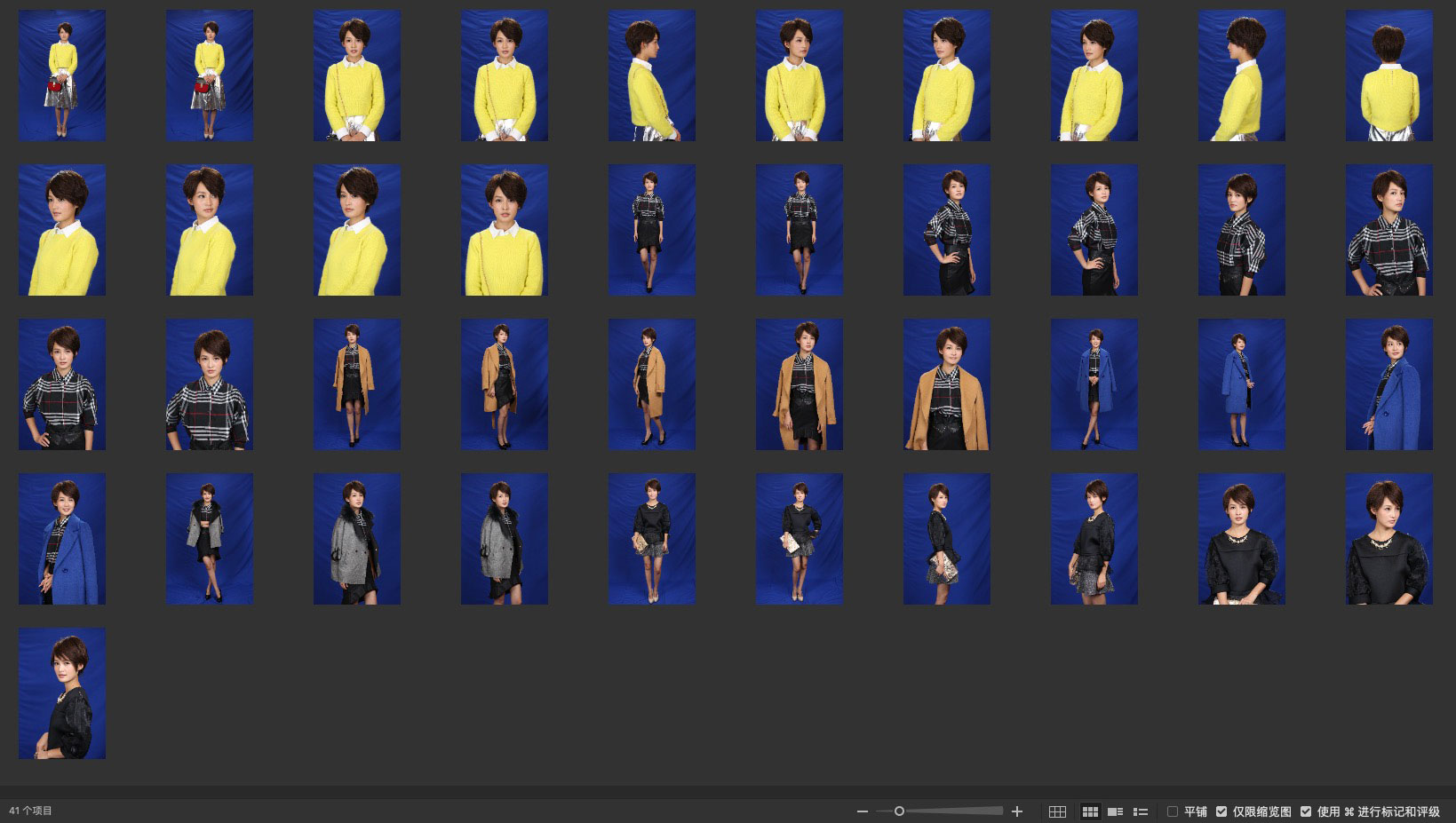
Task: Switch to thumbnails view icon
Action: coord(1090,811)
